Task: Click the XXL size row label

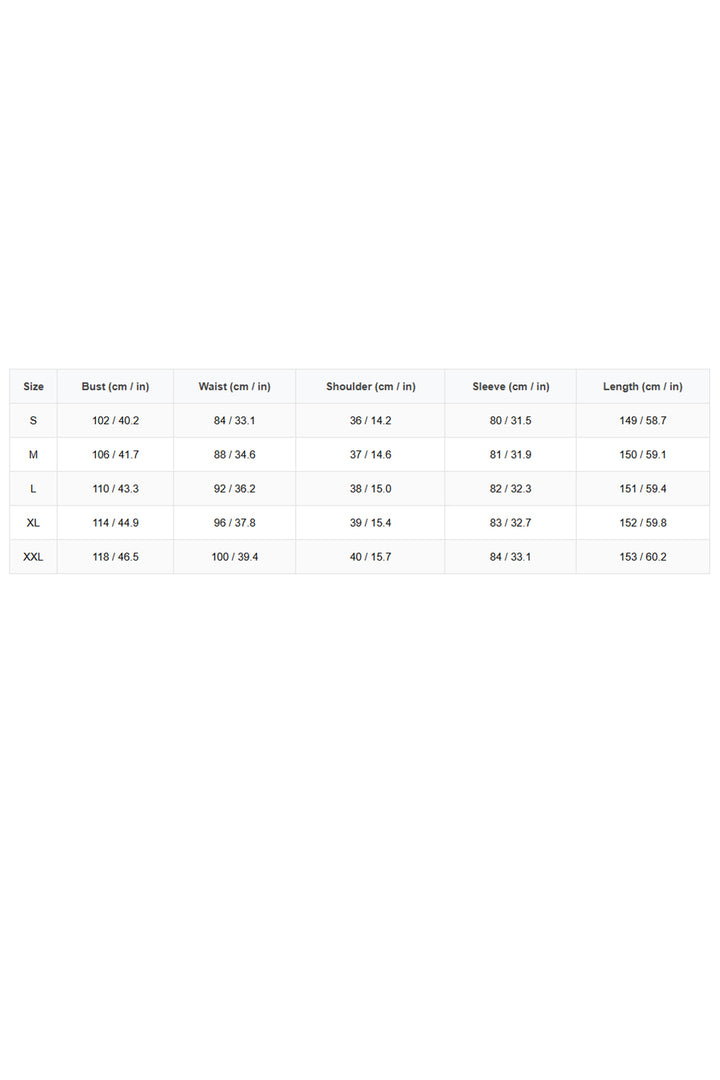Action: [x=33, y=557]
